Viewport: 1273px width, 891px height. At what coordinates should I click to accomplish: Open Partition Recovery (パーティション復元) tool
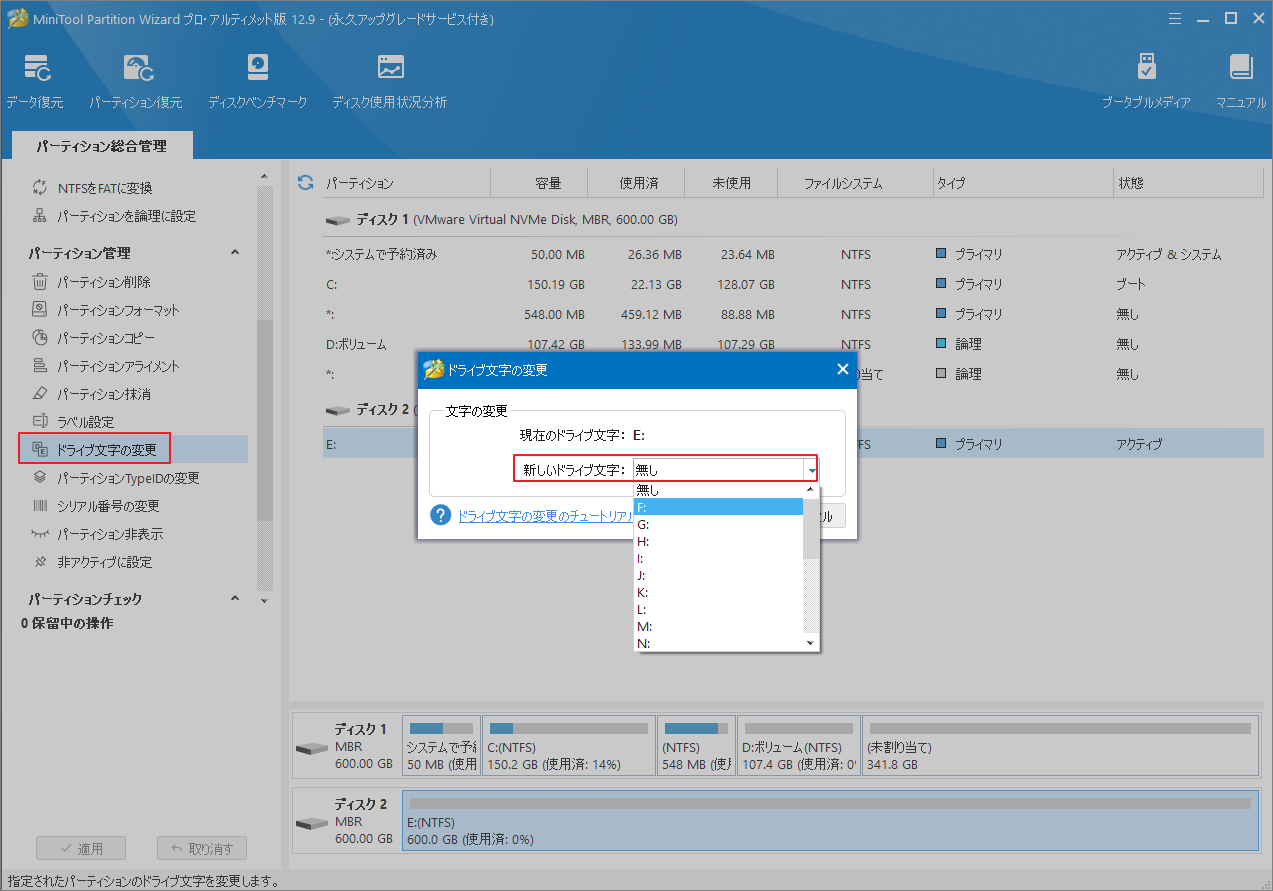(136, 82)
